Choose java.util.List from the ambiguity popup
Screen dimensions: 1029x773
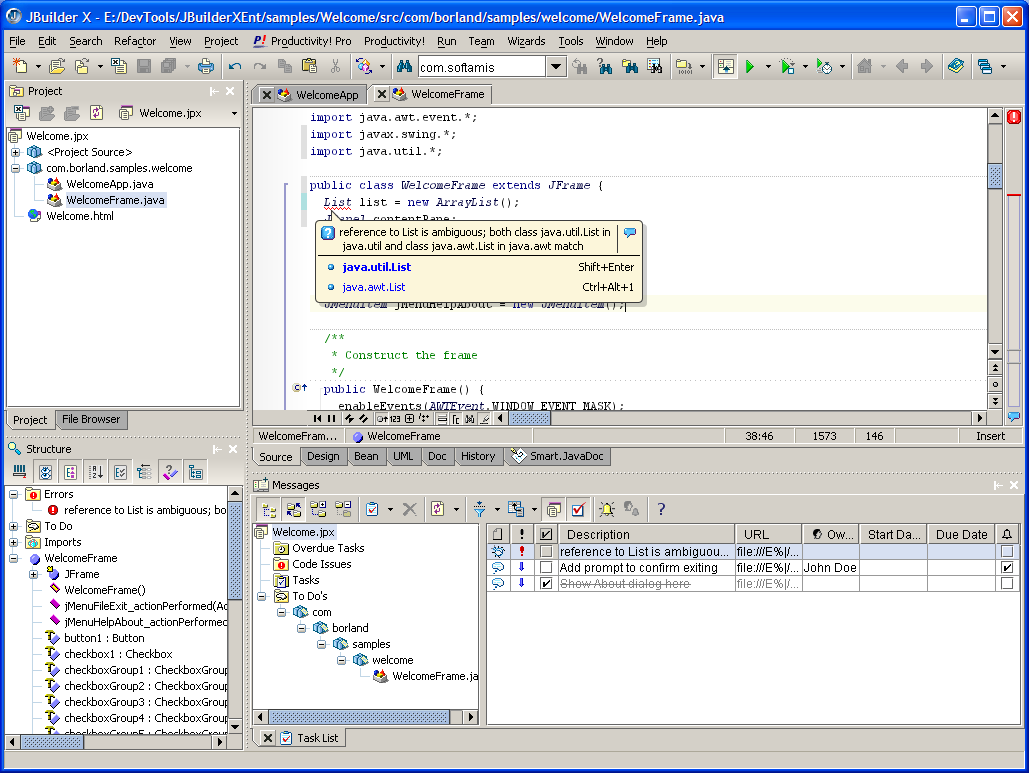[x=376, y=267]
